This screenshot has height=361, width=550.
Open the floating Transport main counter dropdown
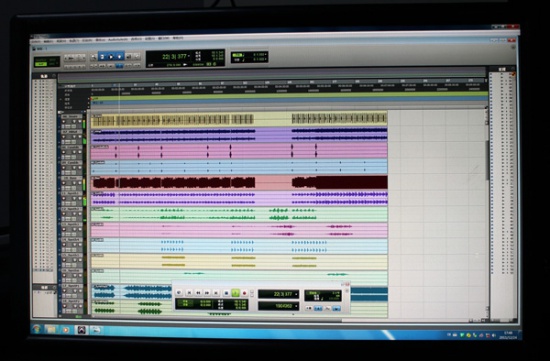point(296,294)
